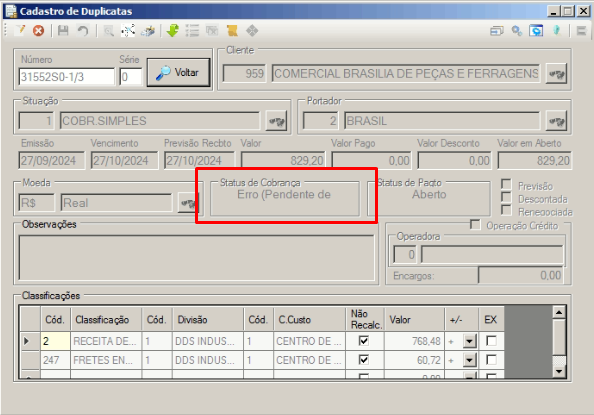Open the Portador lookup button

[x=556, y=121]
